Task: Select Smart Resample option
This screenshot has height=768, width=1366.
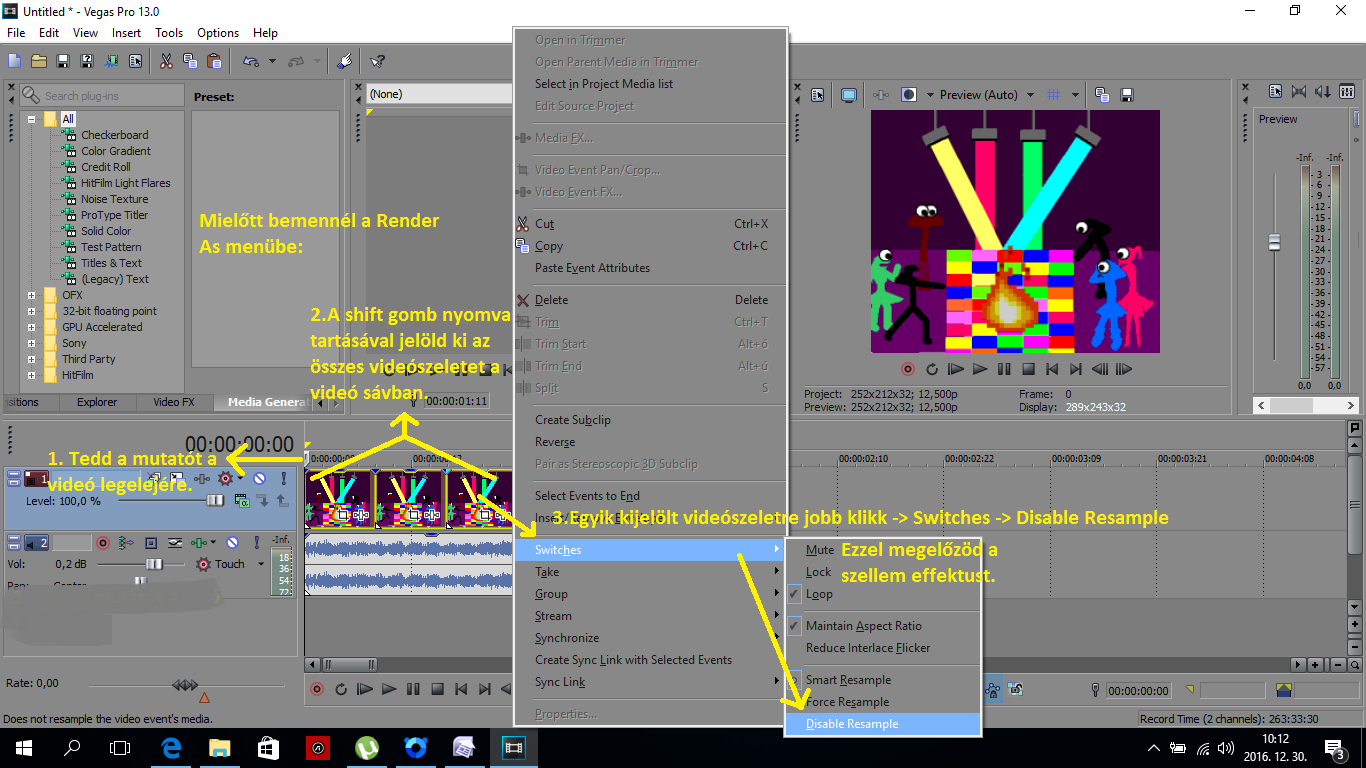Action: pos(882,680)
